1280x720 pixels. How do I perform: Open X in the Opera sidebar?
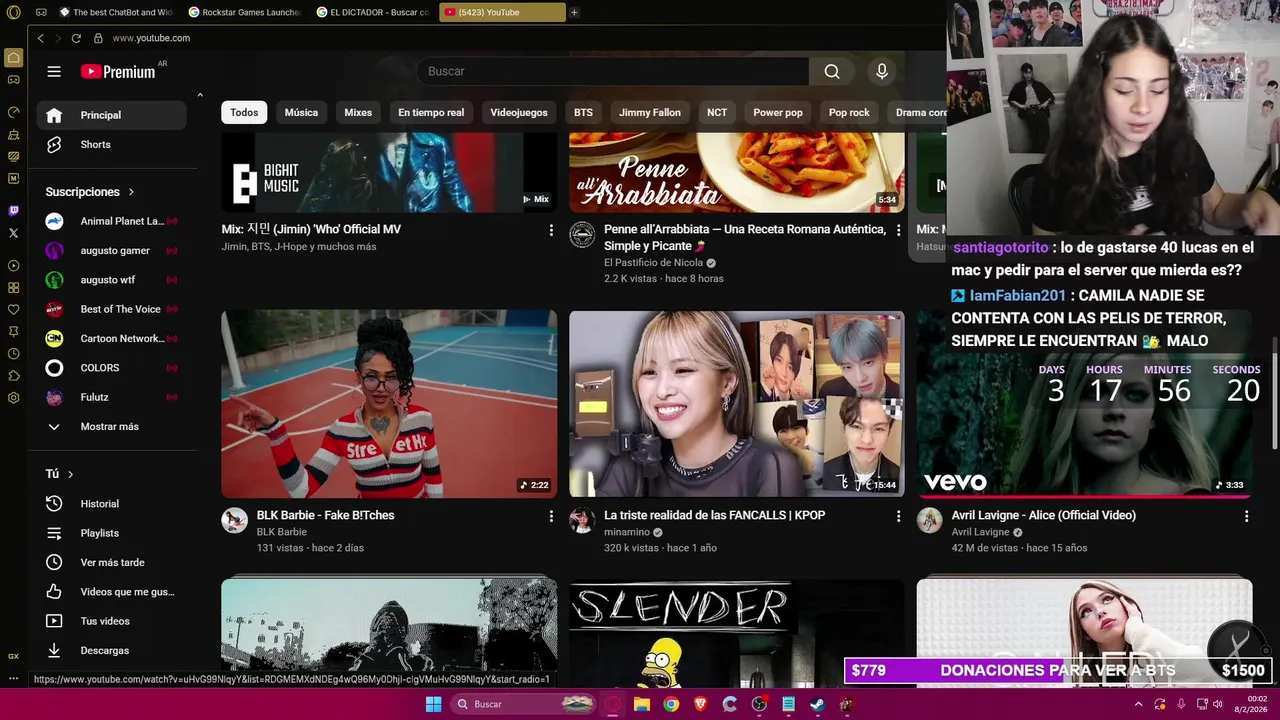(13, 233)
